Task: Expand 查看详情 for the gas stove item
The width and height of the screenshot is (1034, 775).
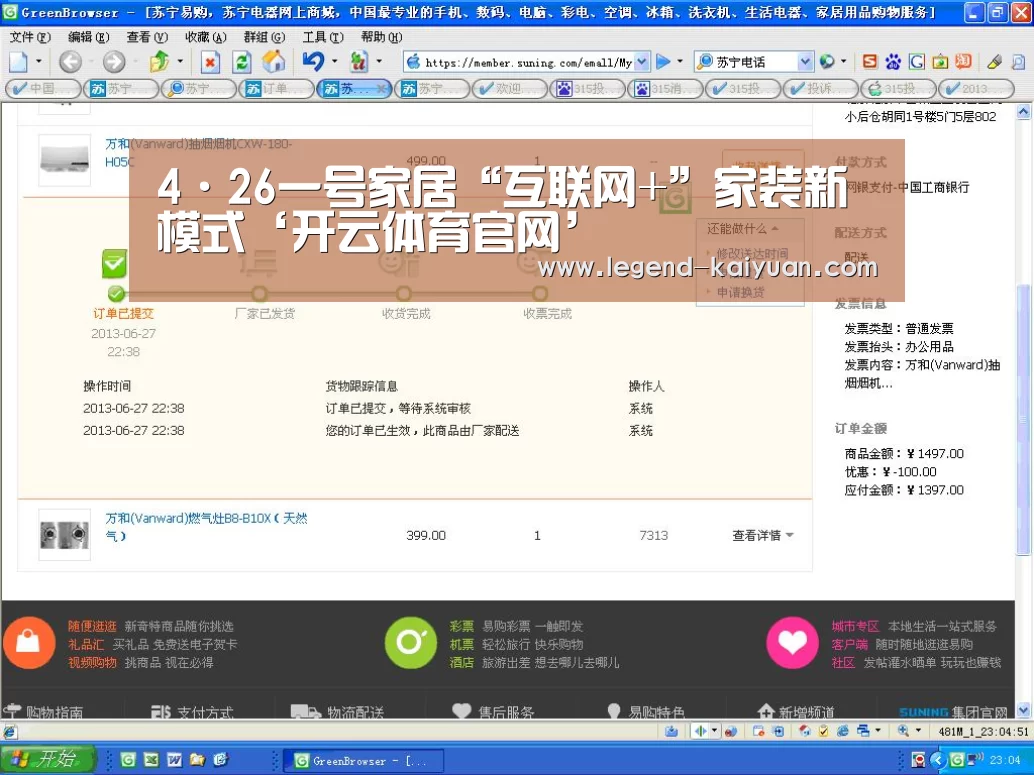Action: [x=762, y=535]
